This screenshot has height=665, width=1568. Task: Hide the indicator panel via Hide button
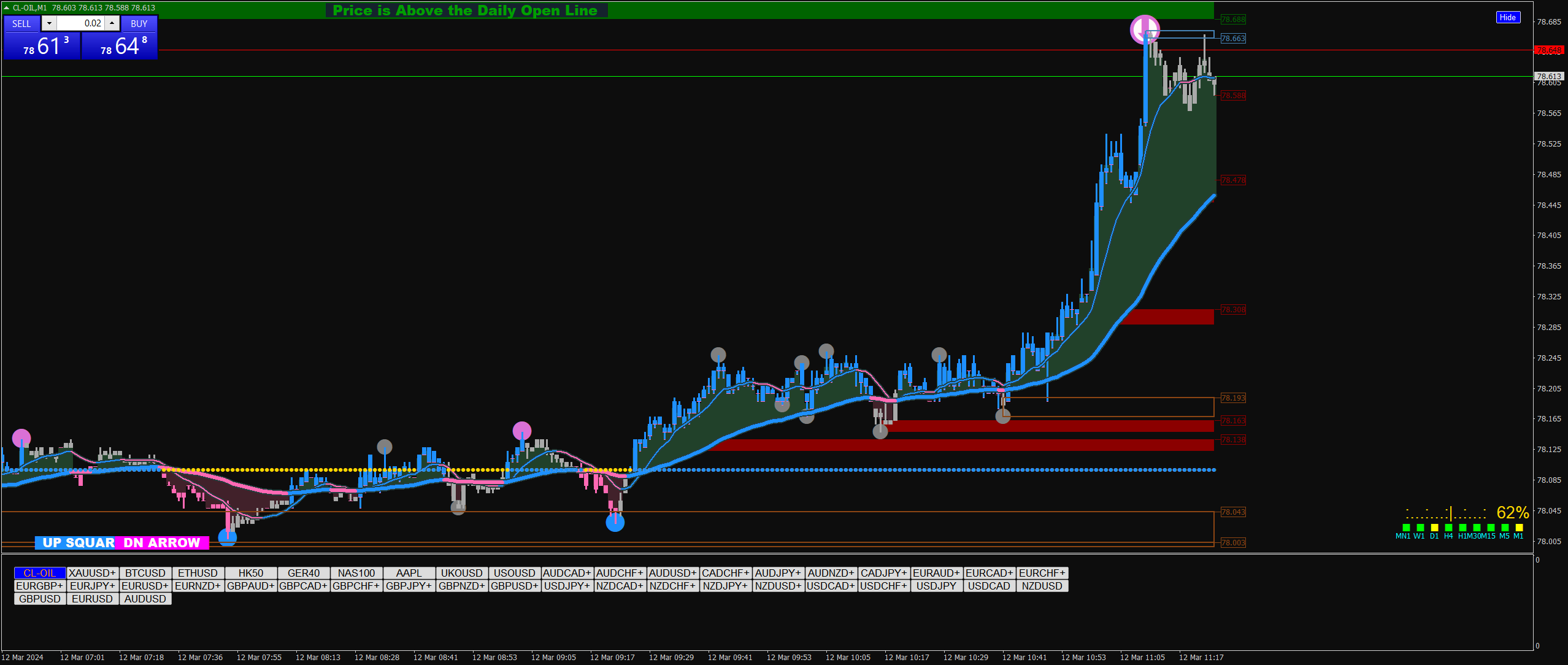(x=1507, y=17)
